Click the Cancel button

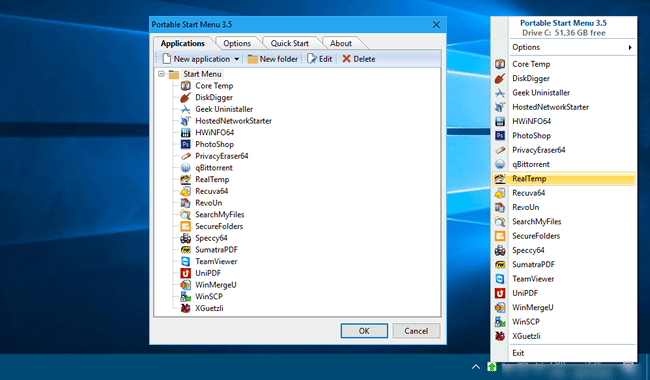click(416, 331)
